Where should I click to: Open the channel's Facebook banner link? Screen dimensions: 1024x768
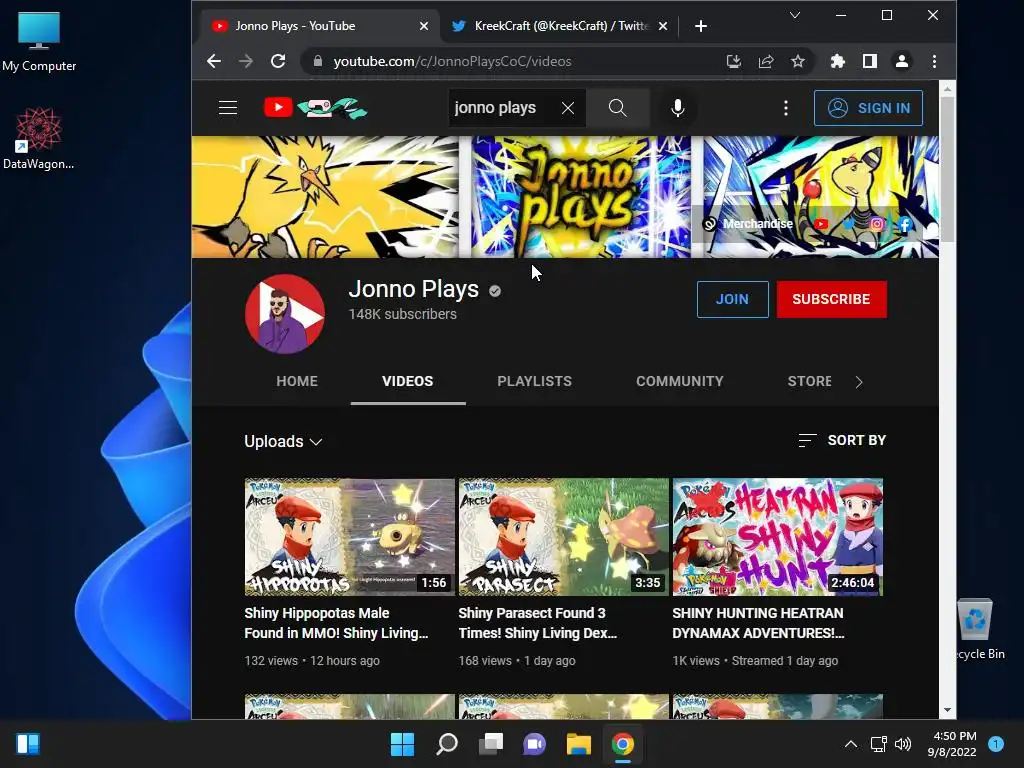904,224
